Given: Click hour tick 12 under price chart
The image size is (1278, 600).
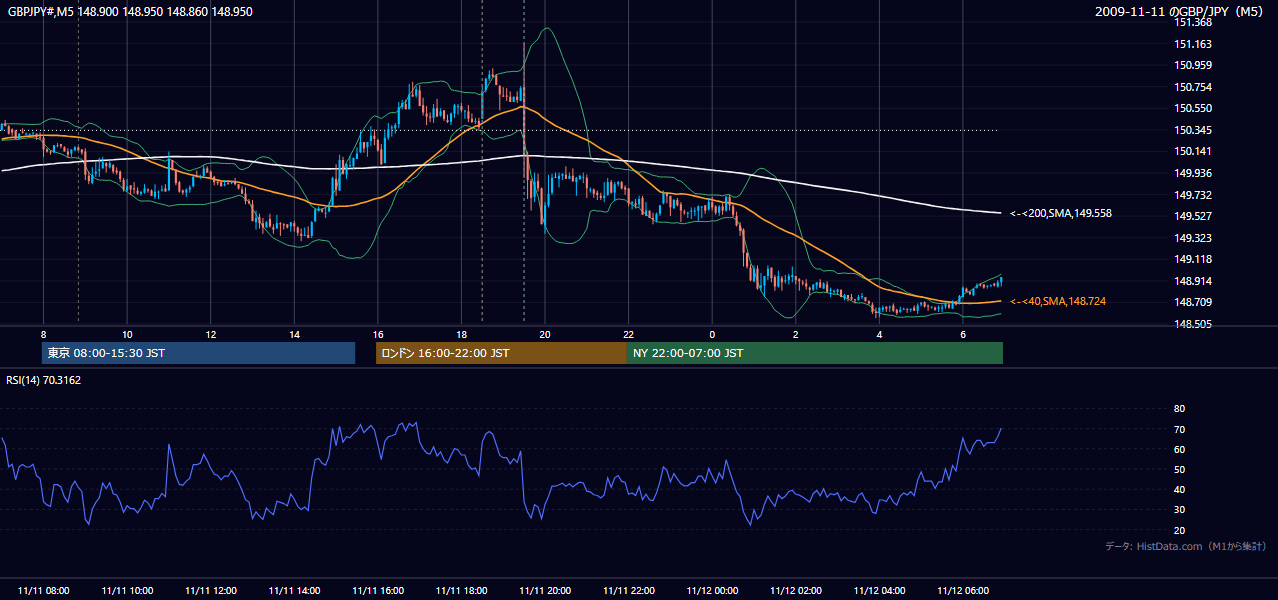Looking at the screenshot, I should click(x=210, y=334).
